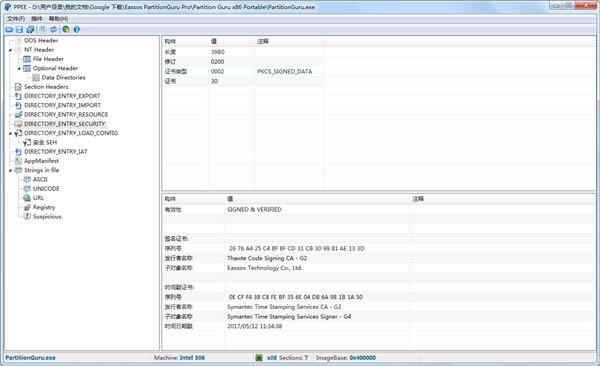Image resolution: width=600 pixels, height=366 pixels.
Task: Click the DIRECTORY_ENTRY_IAT node icon
Action: [x=18, y=152]
